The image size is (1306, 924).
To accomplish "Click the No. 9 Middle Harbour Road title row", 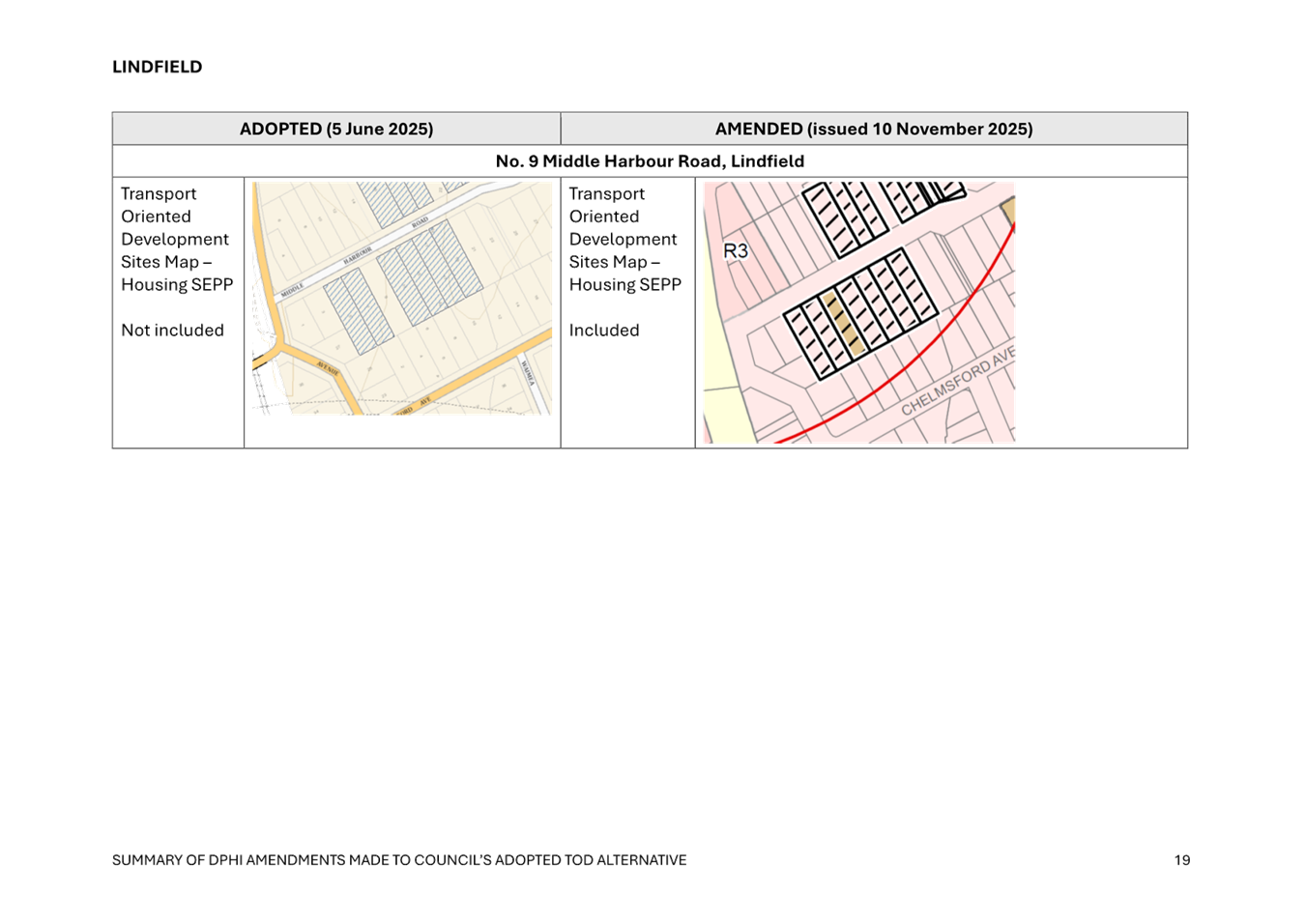I will tap(649, 161).
